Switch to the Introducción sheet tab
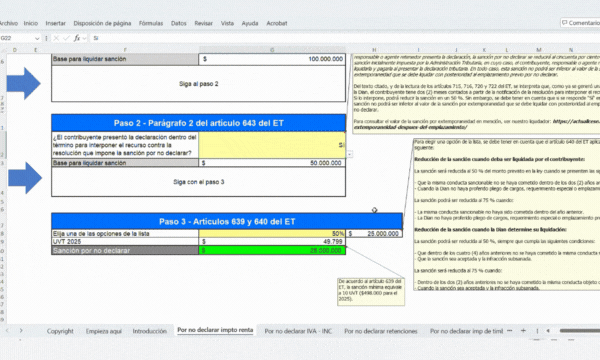600x360 pixels. point(150,331)
